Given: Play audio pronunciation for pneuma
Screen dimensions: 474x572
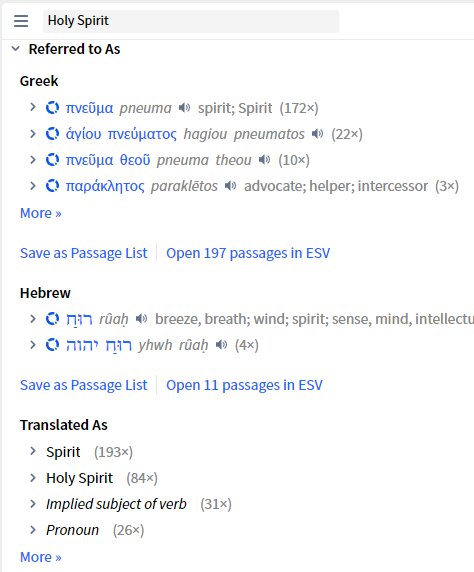Looking at the screenshot, I should pyautogui.click(x=184, y=108).
